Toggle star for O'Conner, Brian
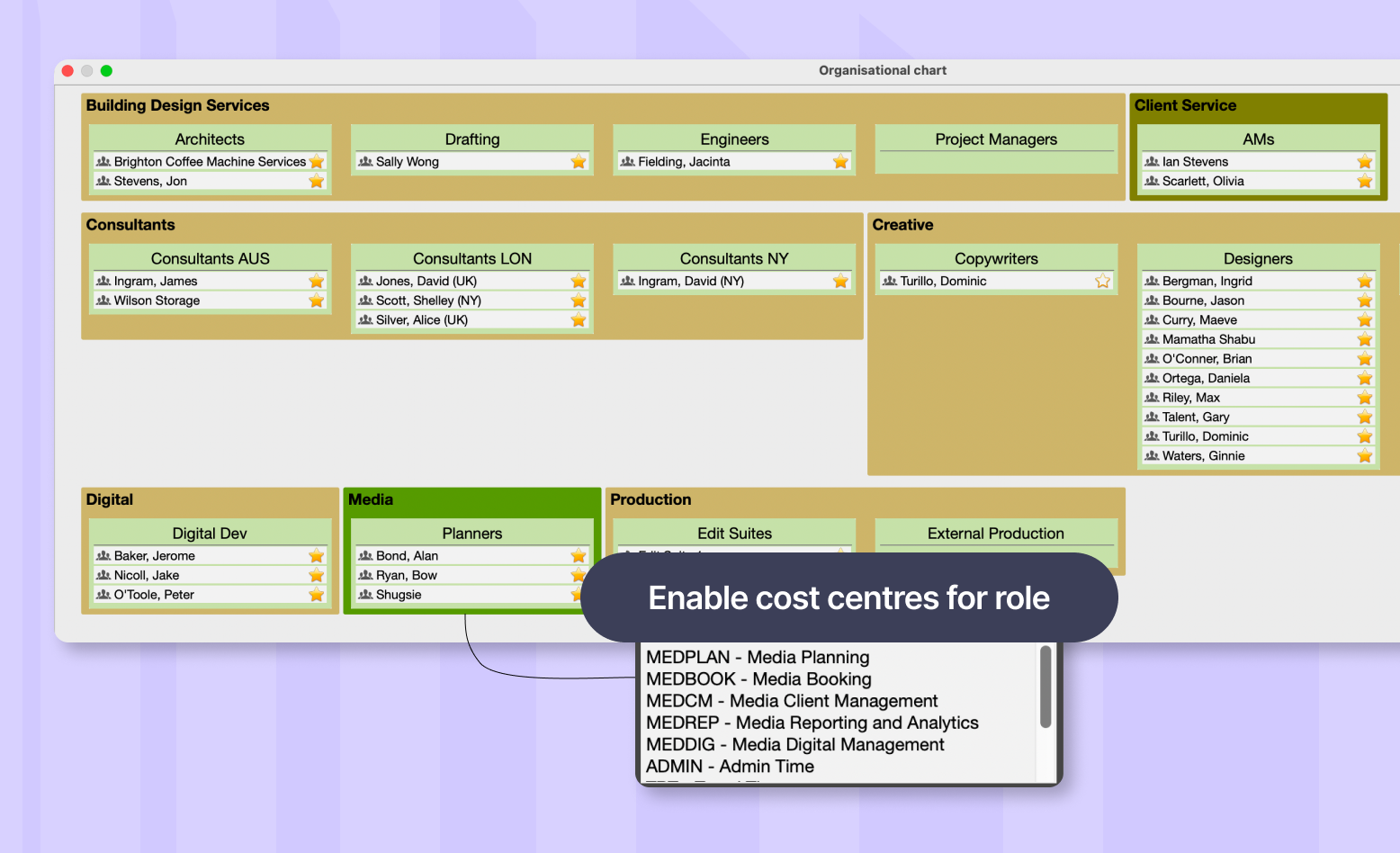The width and height of the screenshot is (1400, 853). [1365, 359]
